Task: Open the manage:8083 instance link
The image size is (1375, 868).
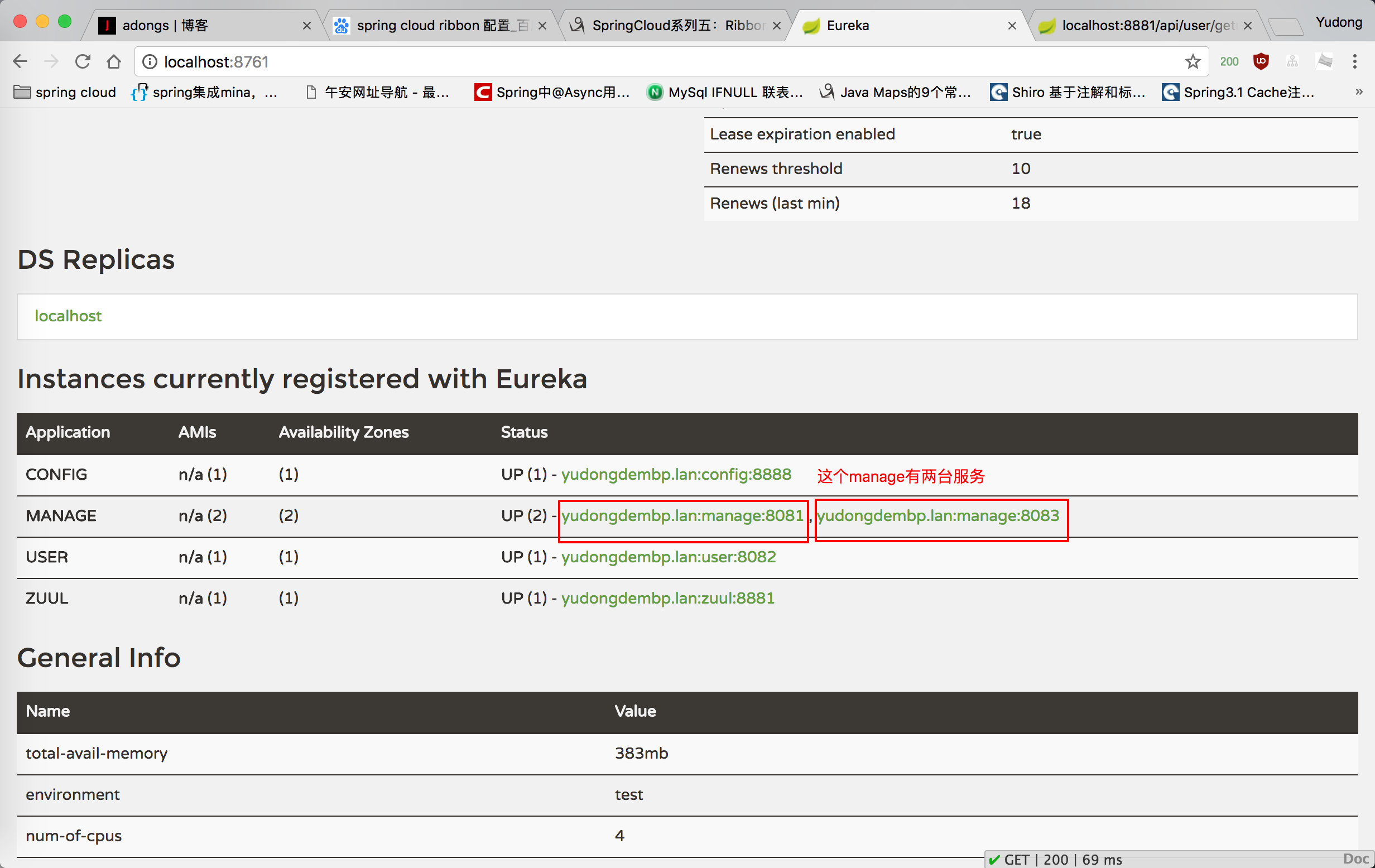Action: (937, 515)
